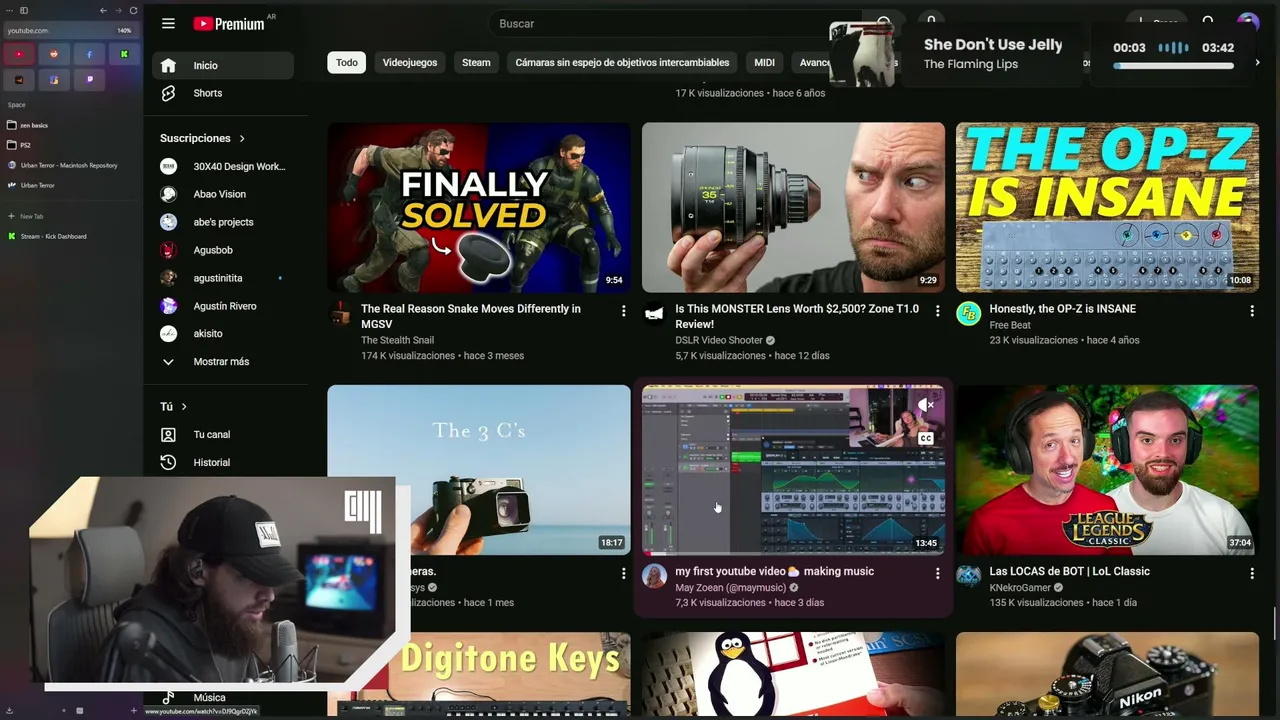Image resolution: width=1280 pixels, height=720 pixels.
Task: Open May Zoean (@maymusic) channel name
Action: click(730, 588)
